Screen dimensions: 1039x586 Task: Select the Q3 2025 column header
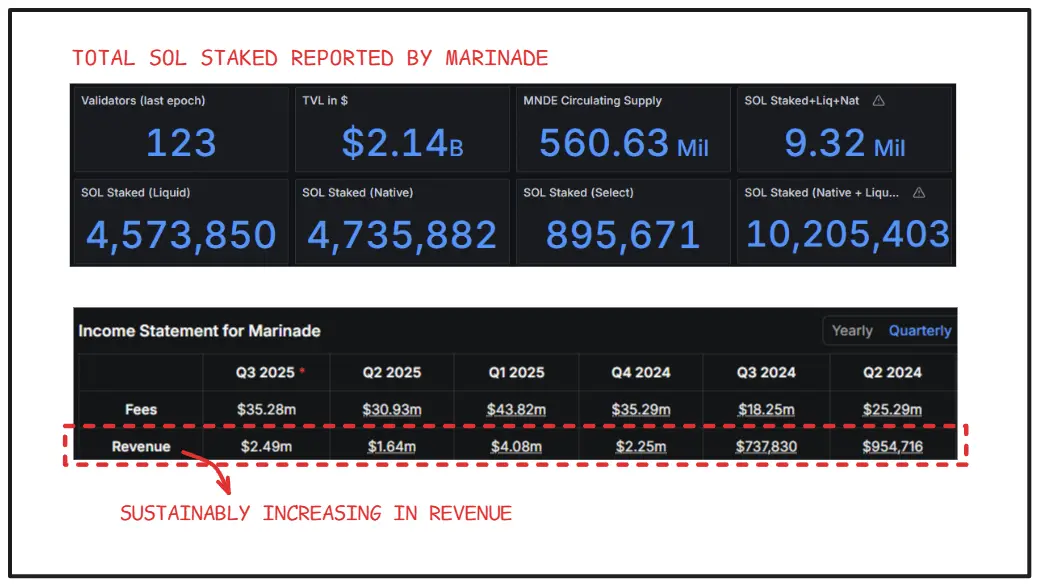point(265,373)
